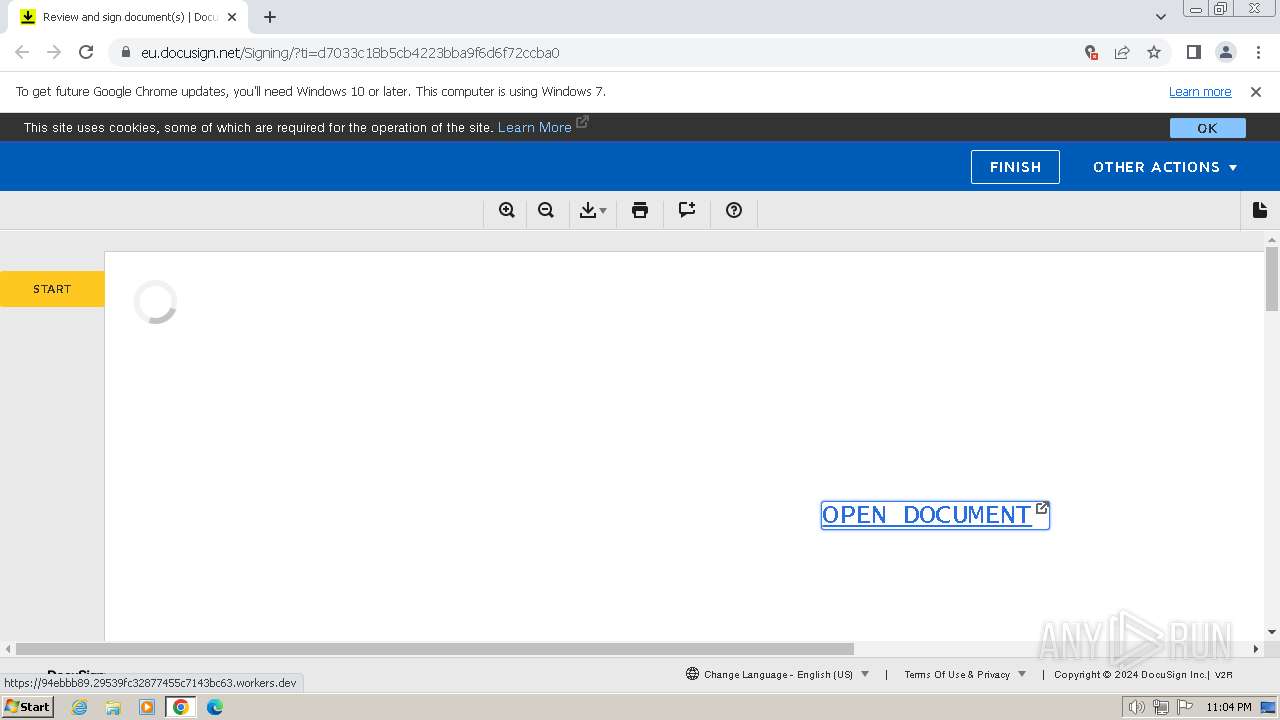Click the FINISH button
The width and height of the screenshot is (1280, 720).
(1015, 167)
